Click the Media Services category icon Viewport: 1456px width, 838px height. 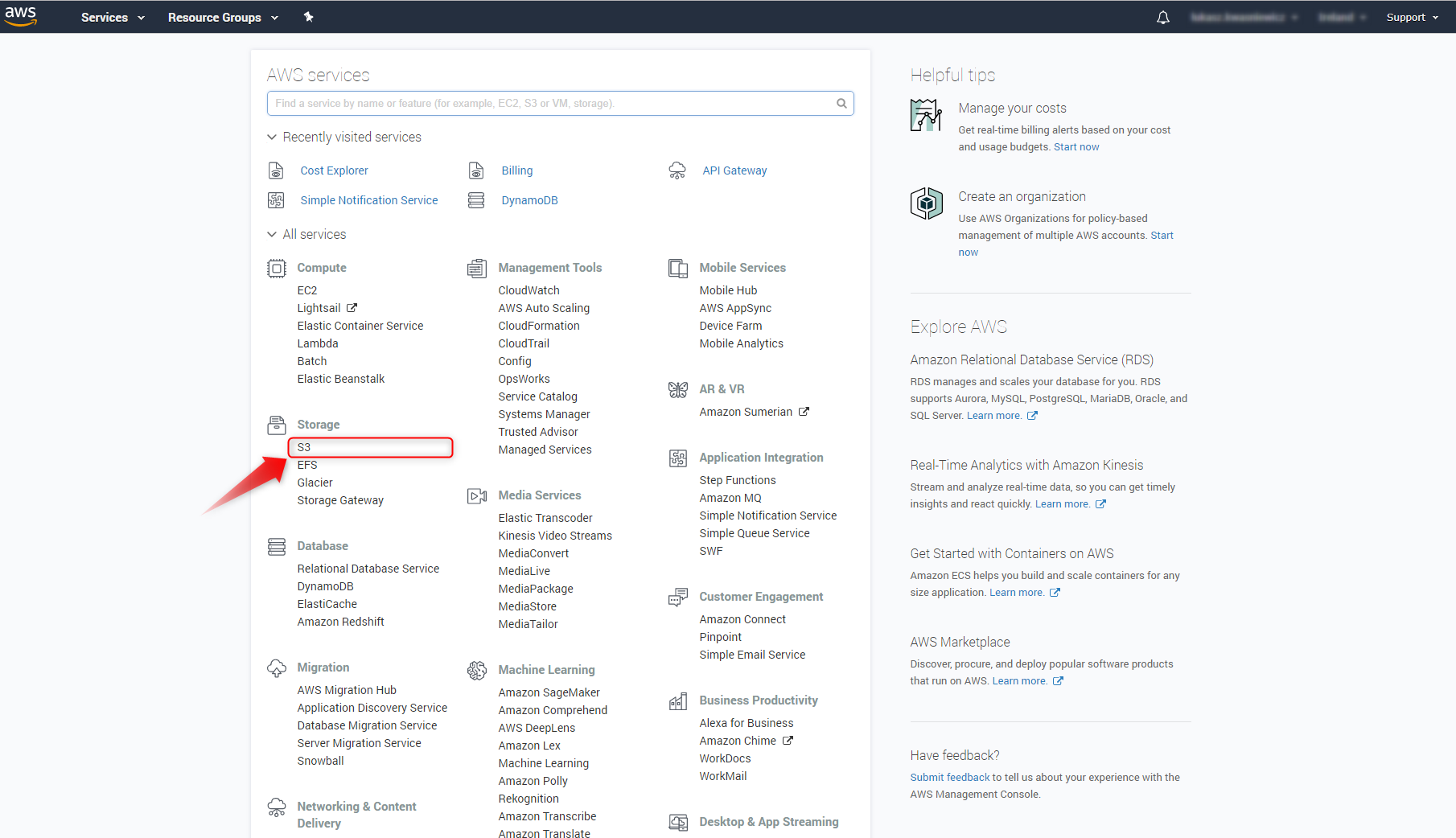477,496
